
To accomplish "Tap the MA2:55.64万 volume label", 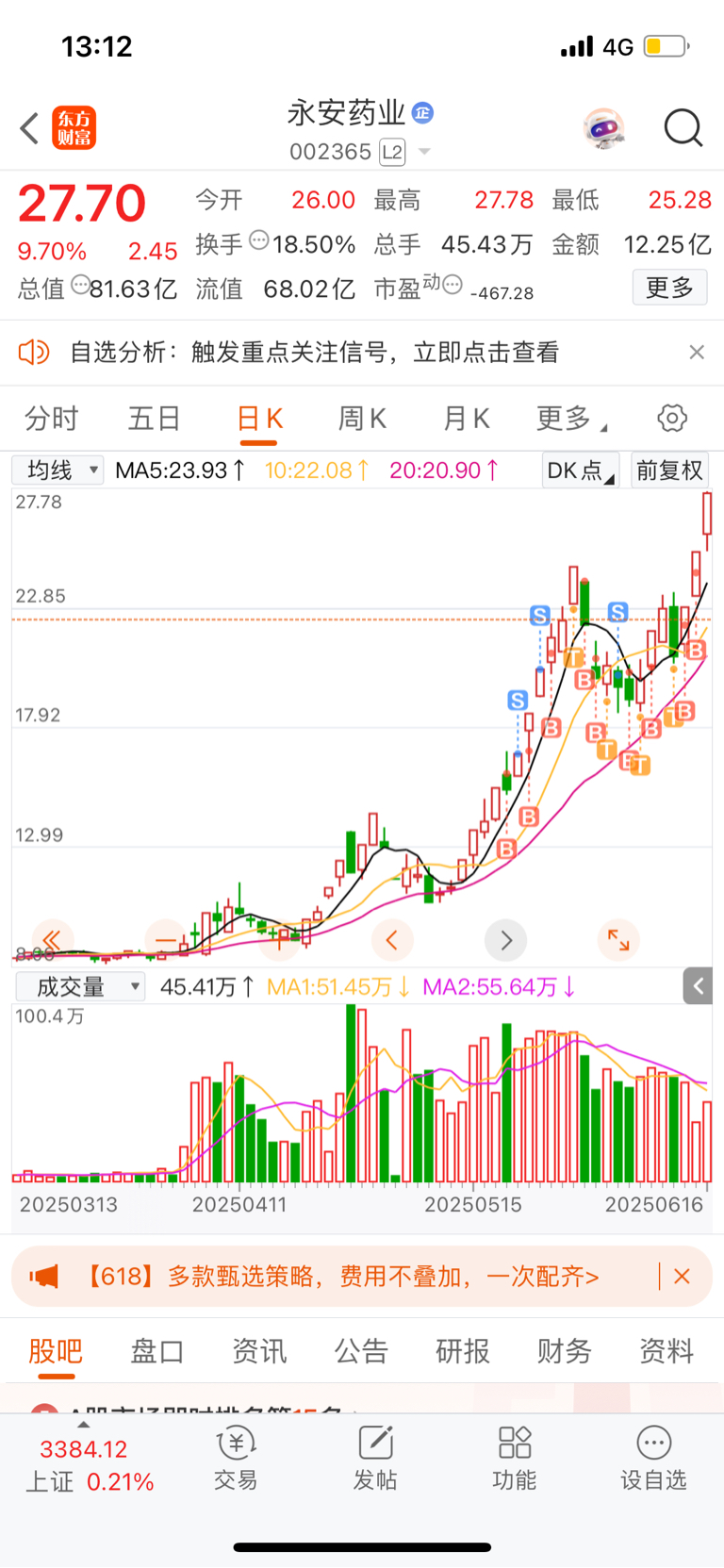I will pos(499,987).
